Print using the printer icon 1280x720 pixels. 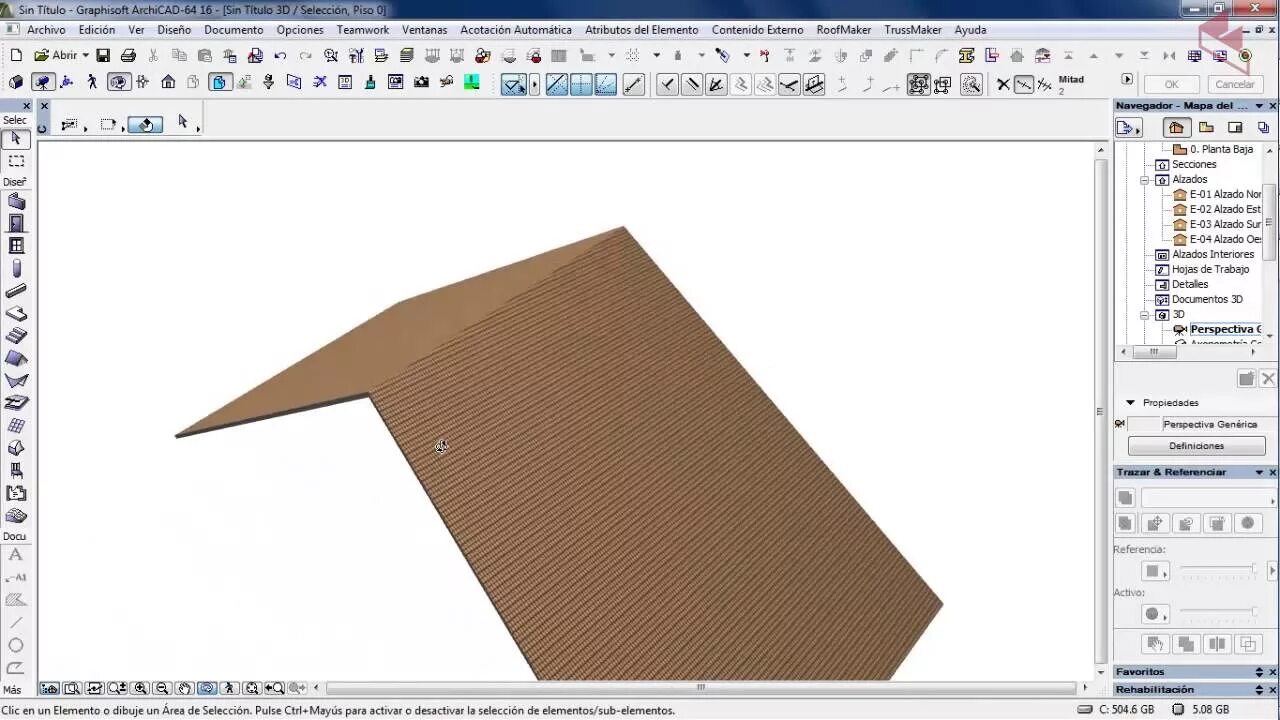click(128, 55)
